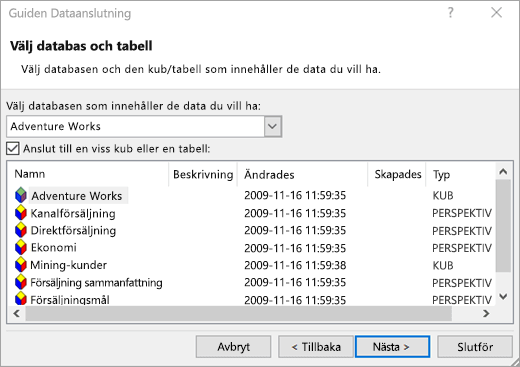Toggle Anslut till en viss kub checkbox
Image resolution: width=520 pixels, height=367 pixels.
point(13,148)
